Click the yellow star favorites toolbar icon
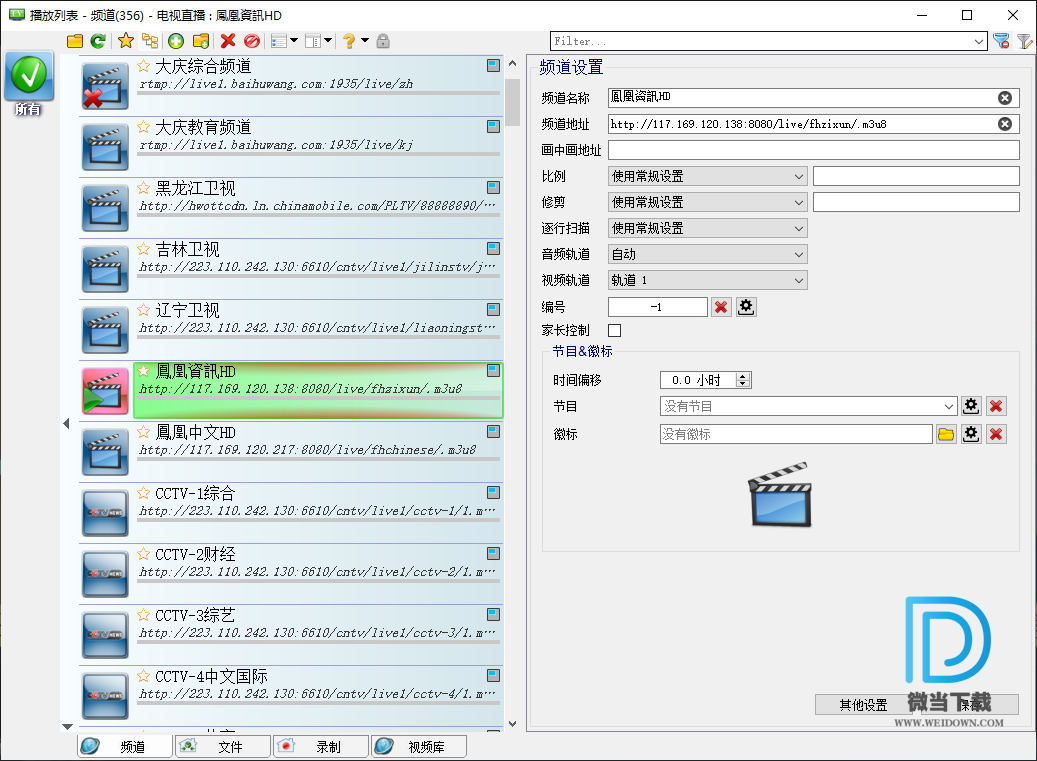 point(125,41)
